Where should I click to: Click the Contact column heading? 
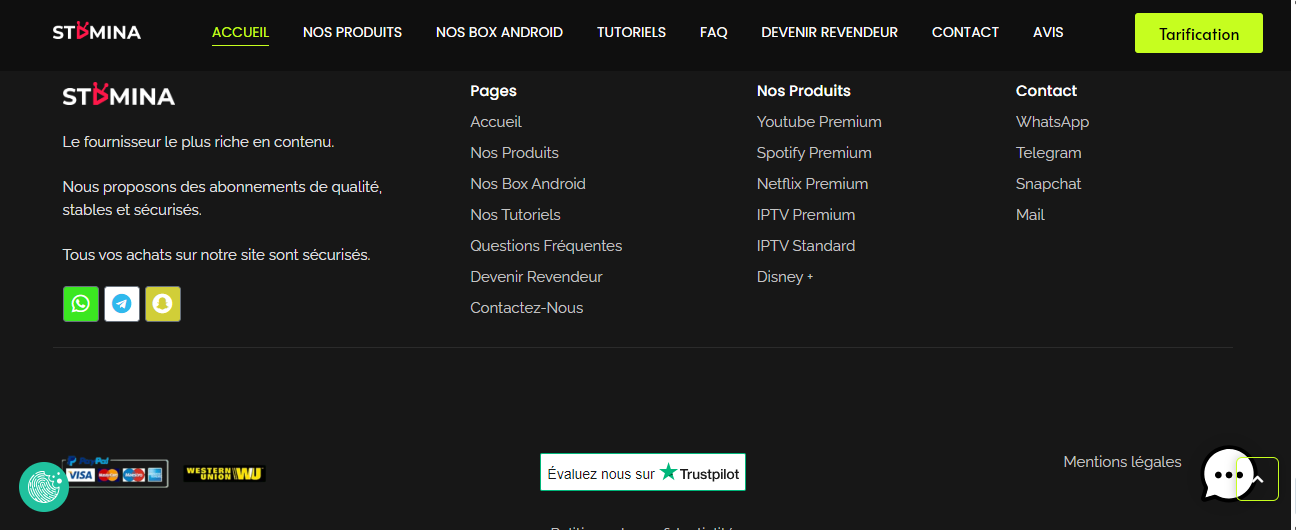(x=1046, y=91)
